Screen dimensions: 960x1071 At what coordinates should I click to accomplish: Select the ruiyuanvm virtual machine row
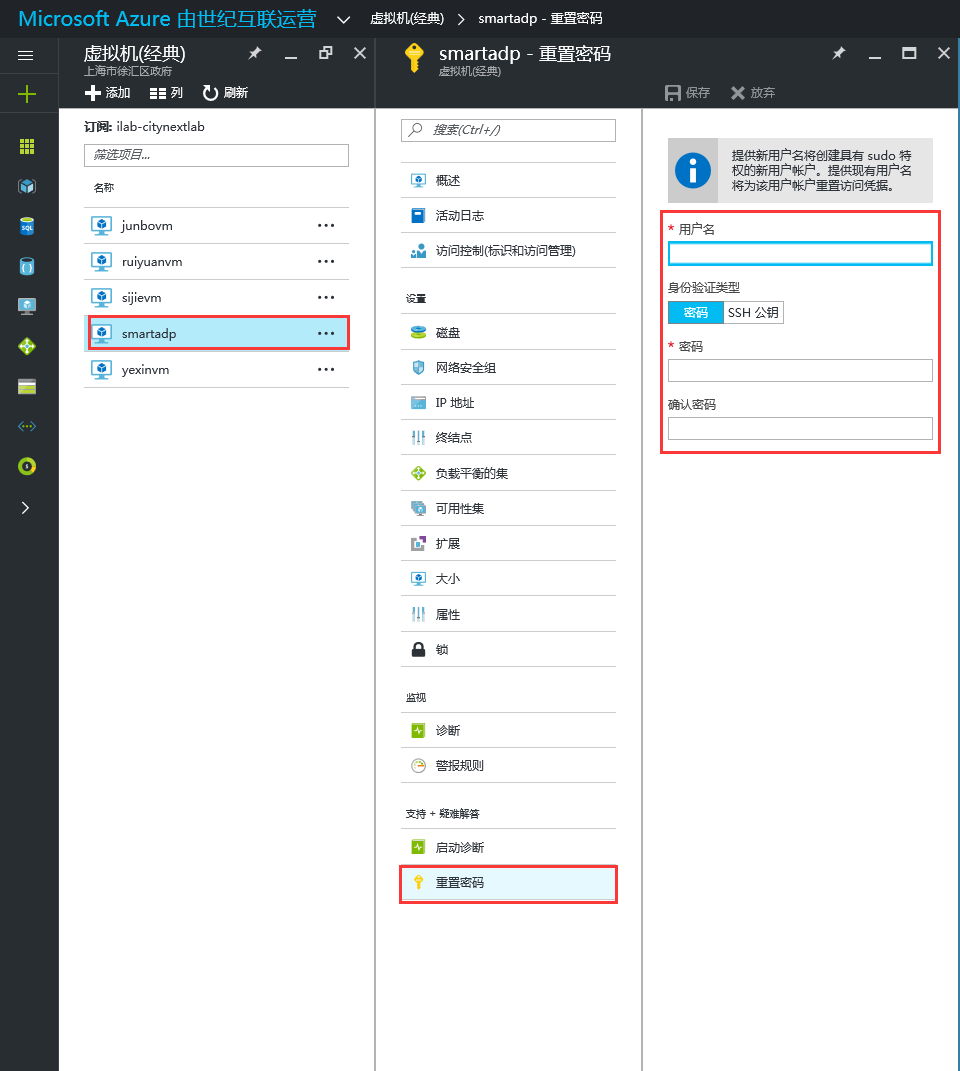tap(152, 262)
